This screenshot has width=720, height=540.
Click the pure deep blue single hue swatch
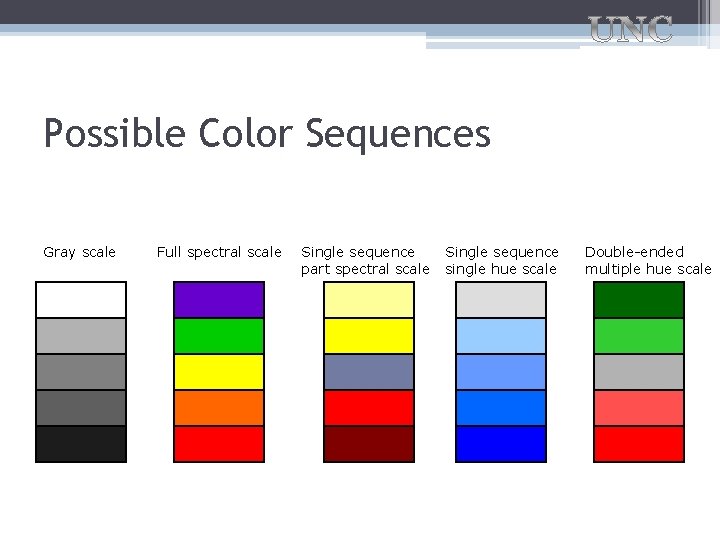[501, 444]
